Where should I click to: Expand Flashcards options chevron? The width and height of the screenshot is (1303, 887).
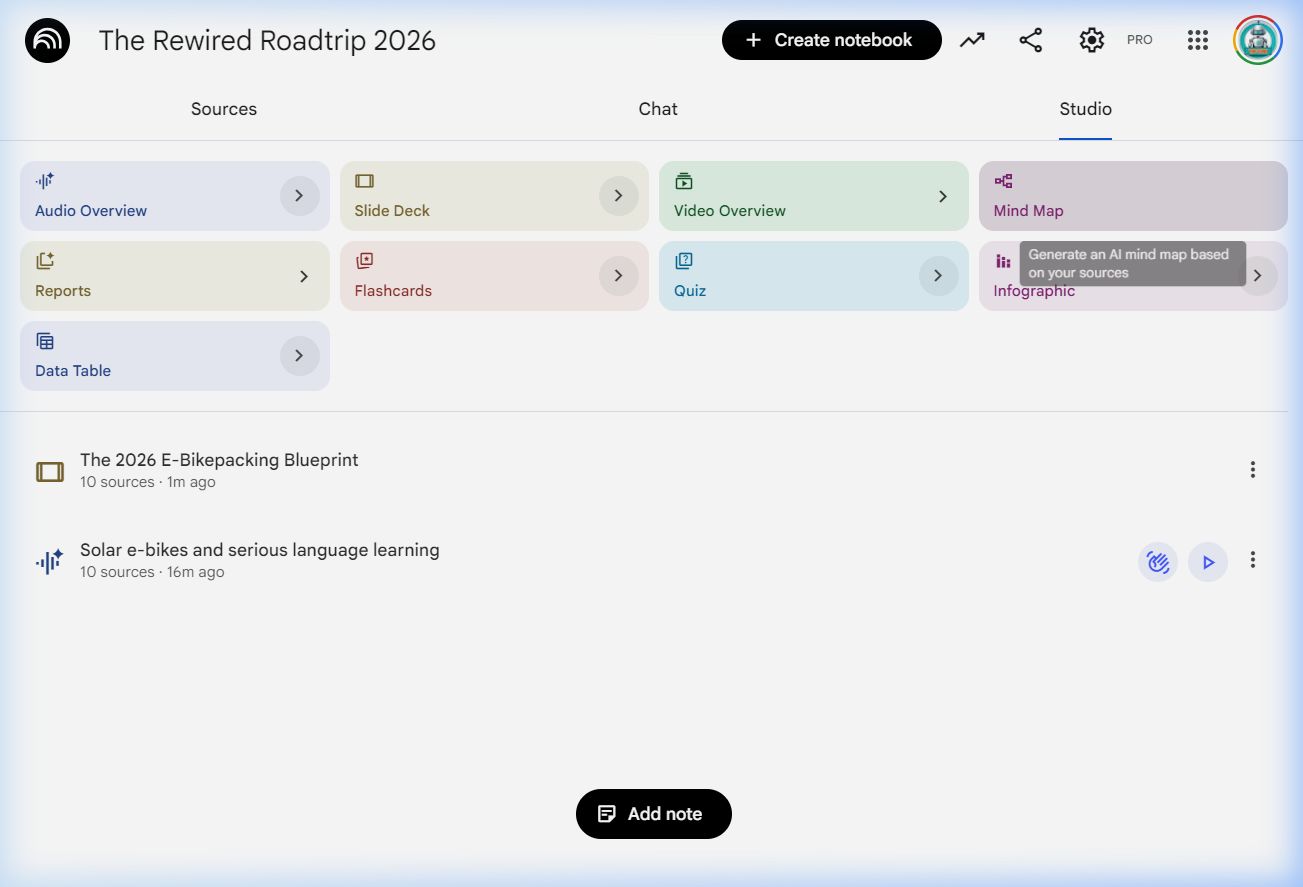coord(618,276)
